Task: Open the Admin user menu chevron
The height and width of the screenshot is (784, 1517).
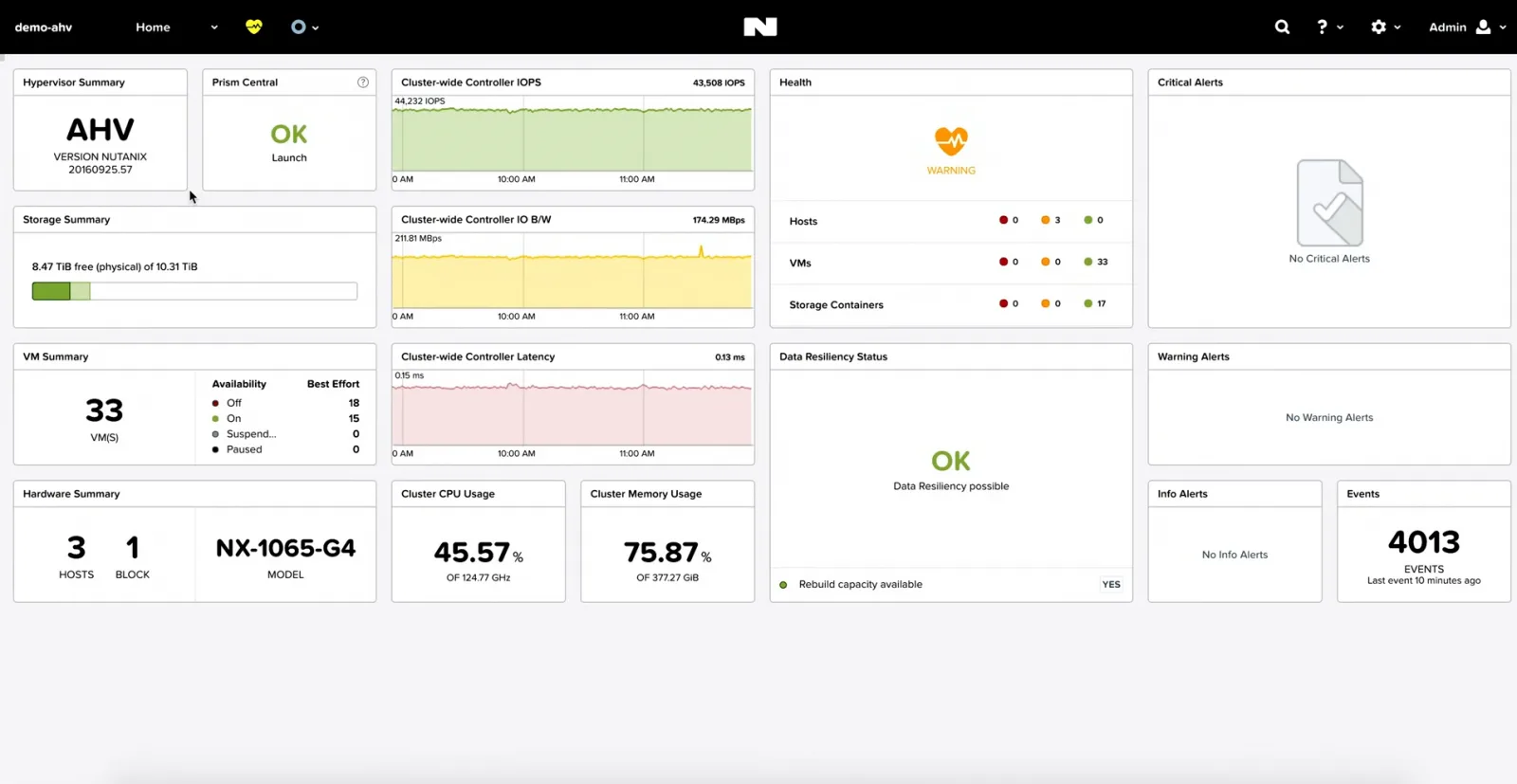Action: 1503,27
